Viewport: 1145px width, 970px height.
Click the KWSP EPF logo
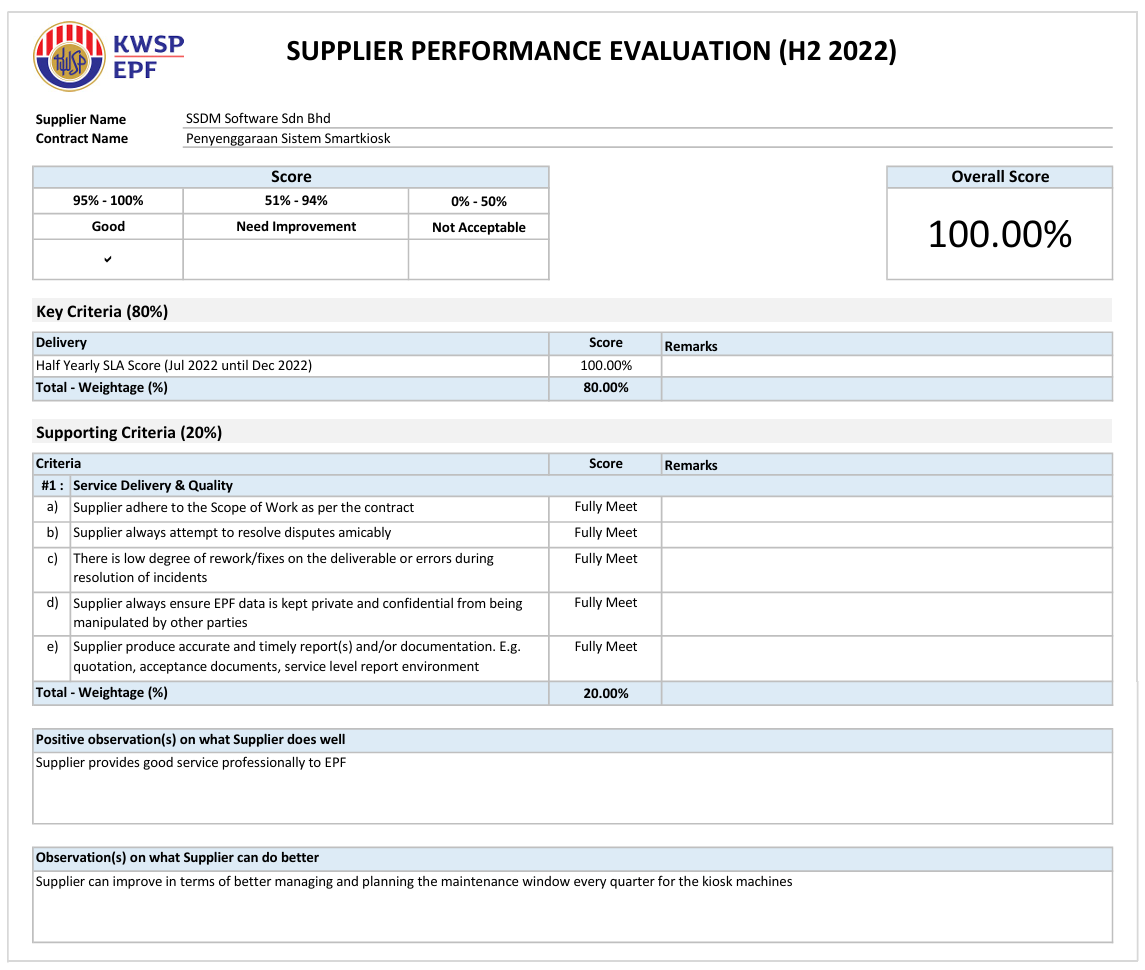tap(109, 56)
